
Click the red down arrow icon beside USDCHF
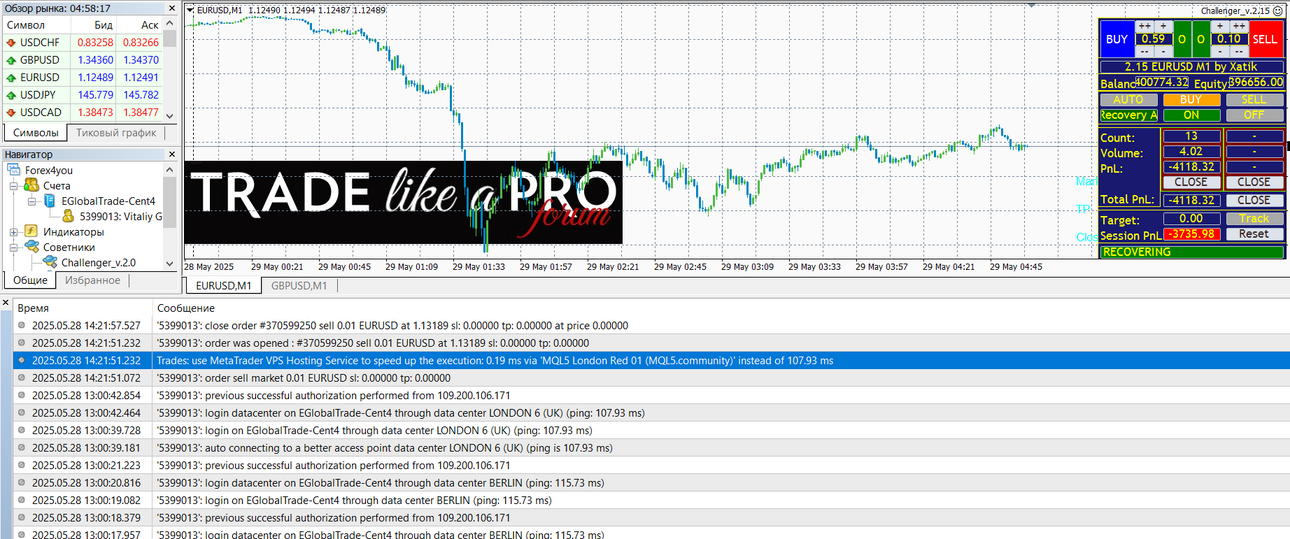(11, 42)
